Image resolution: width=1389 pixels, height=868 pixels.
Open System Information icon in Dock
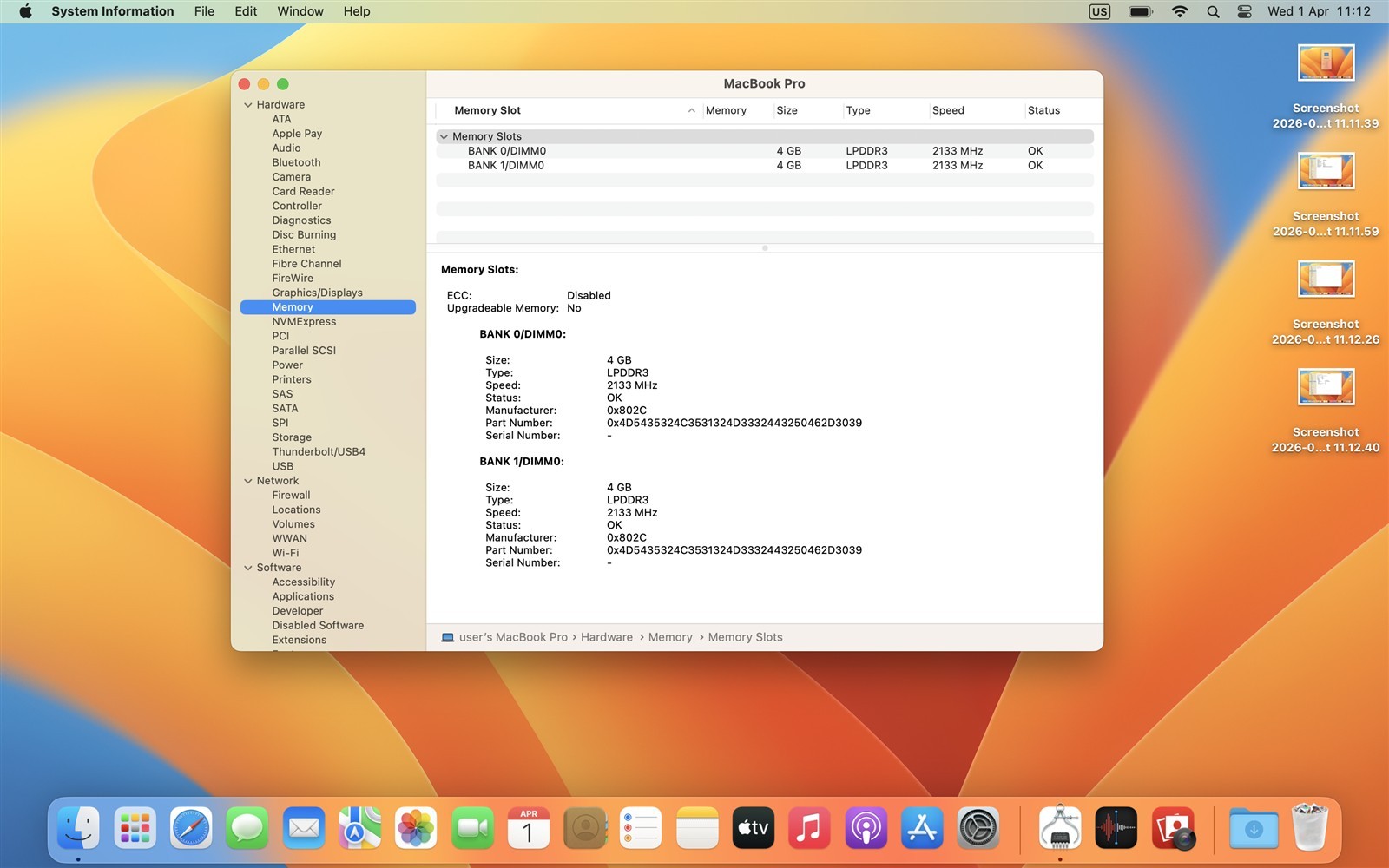click(x=1060, y=828)
